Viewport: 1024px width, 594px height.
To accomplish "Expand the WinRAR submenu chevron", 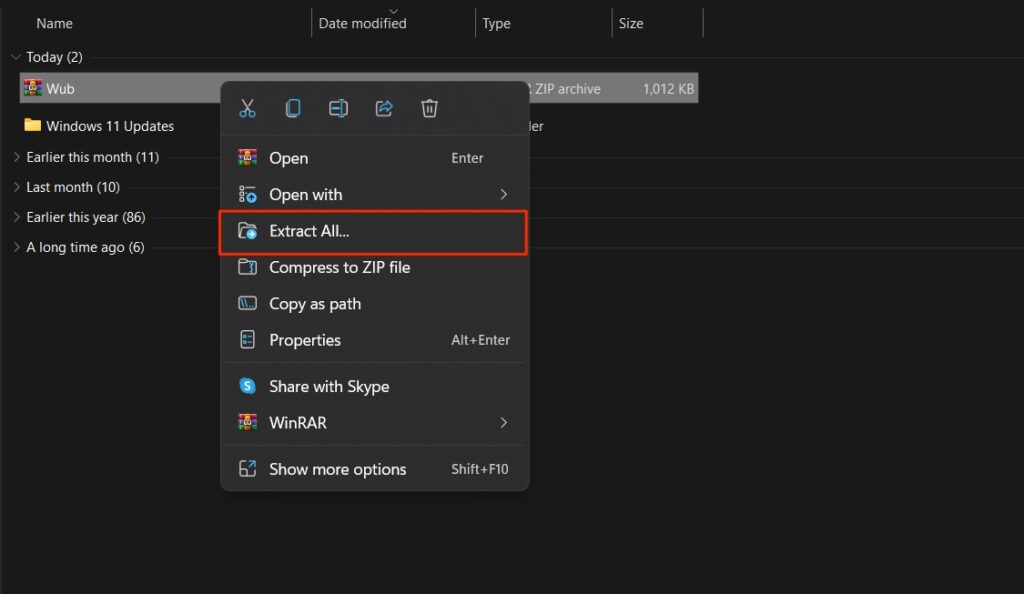I will point(503,422).
